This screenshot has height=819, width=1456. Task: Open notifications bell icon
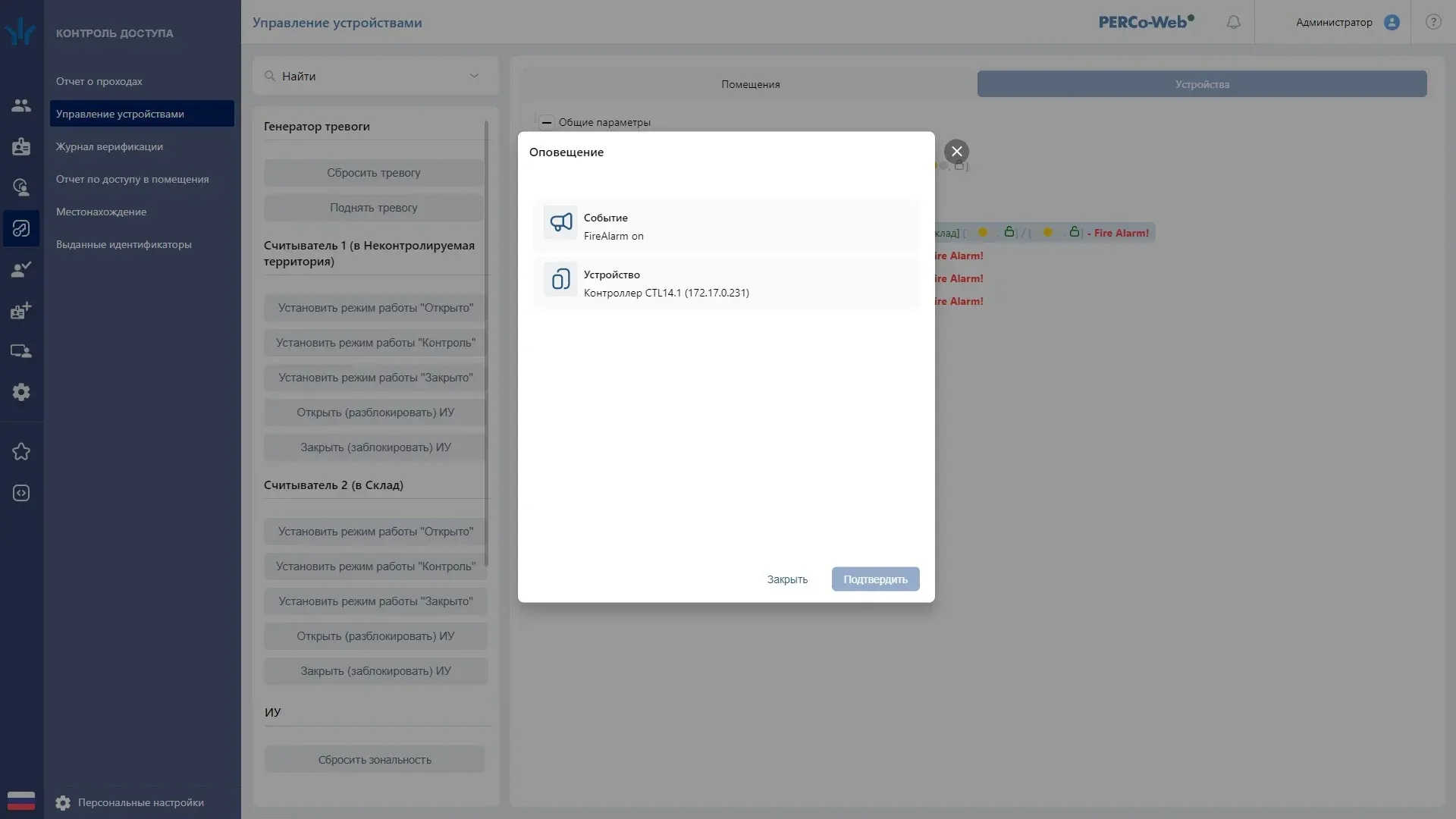click(1234, 22)
